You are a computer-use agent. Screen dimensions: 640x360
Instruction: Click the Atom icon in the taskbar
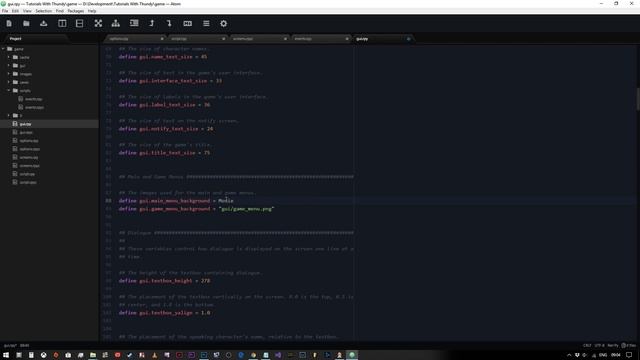tap(352, 355)
